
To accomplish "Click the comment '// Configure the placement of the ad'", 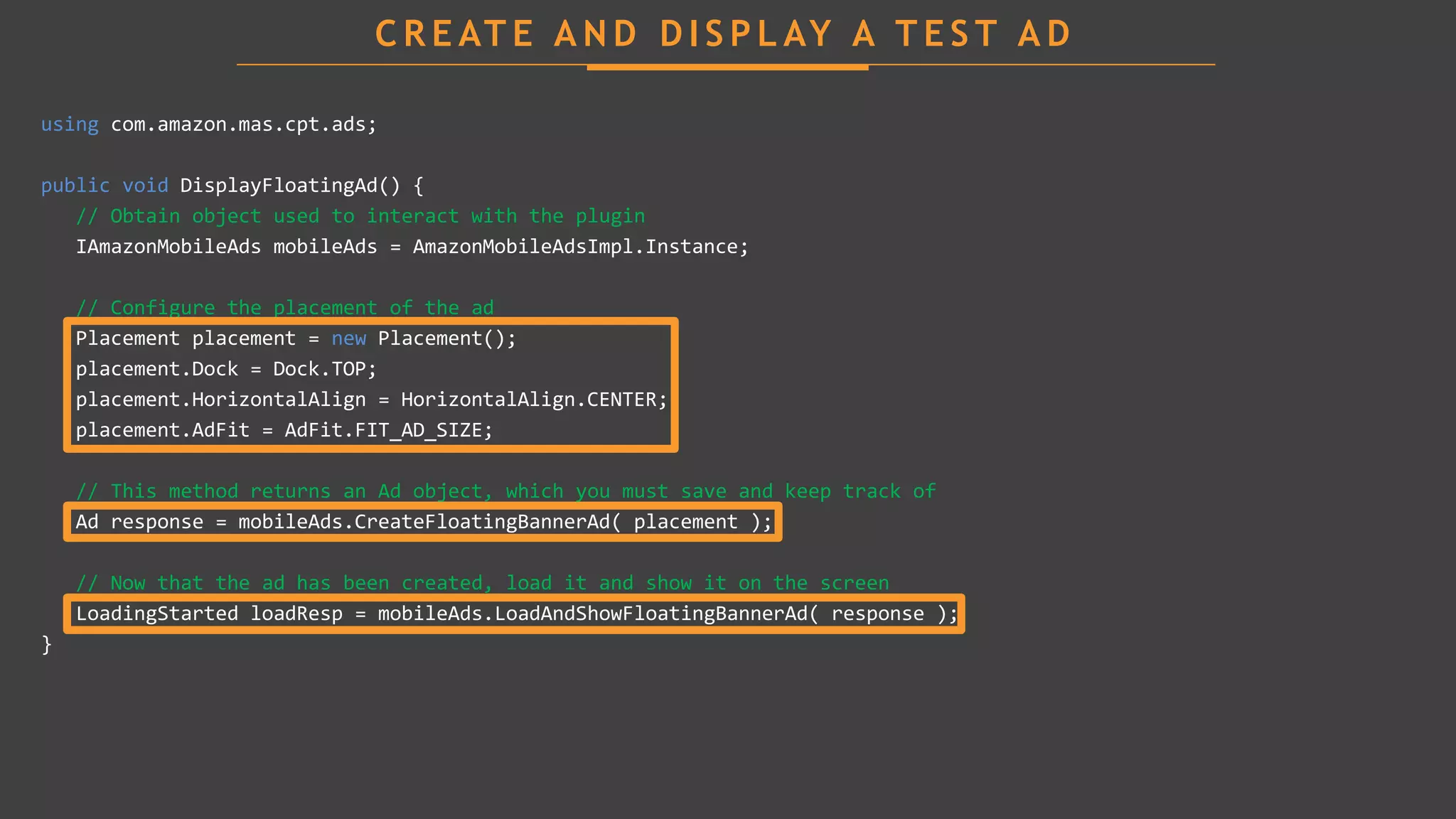I will point(284,307).
